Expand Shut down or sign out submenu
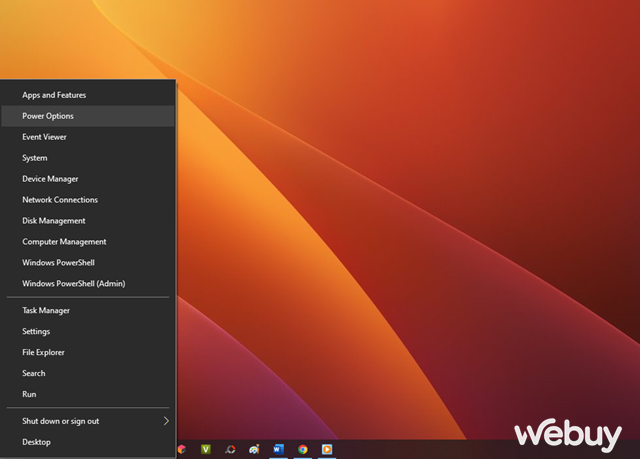The width and height of the screenshot is (640, 459). click(x=88, y=421)
